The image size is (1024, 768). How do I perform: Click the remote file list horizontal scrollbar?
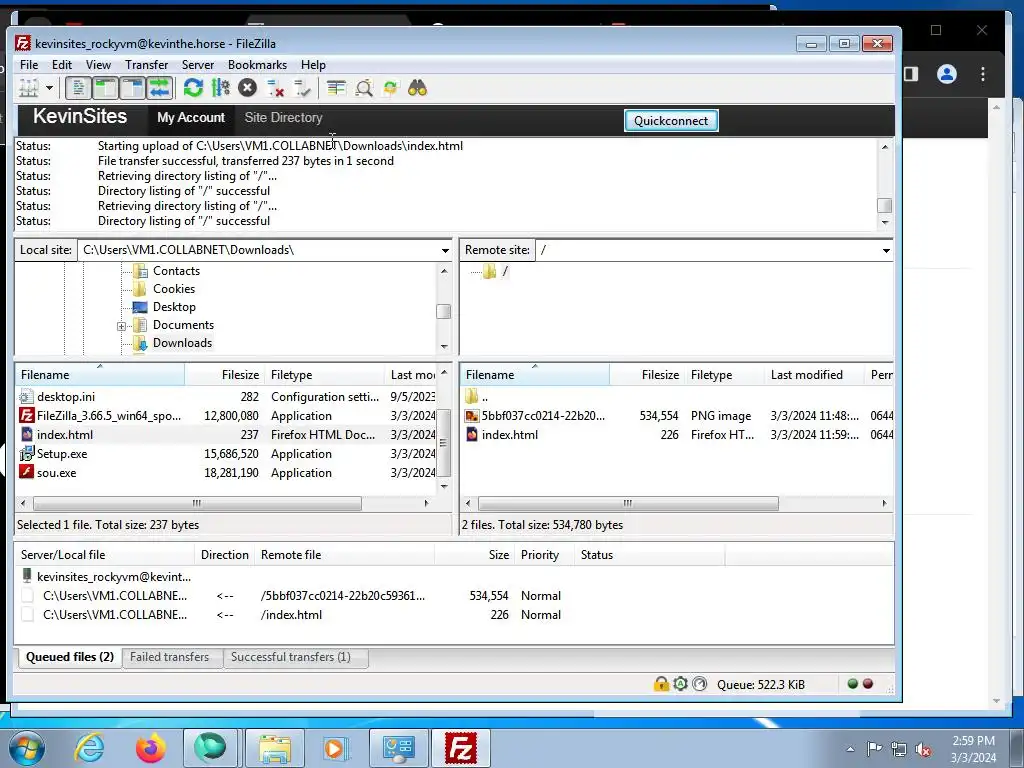click(x=628, y=504)
